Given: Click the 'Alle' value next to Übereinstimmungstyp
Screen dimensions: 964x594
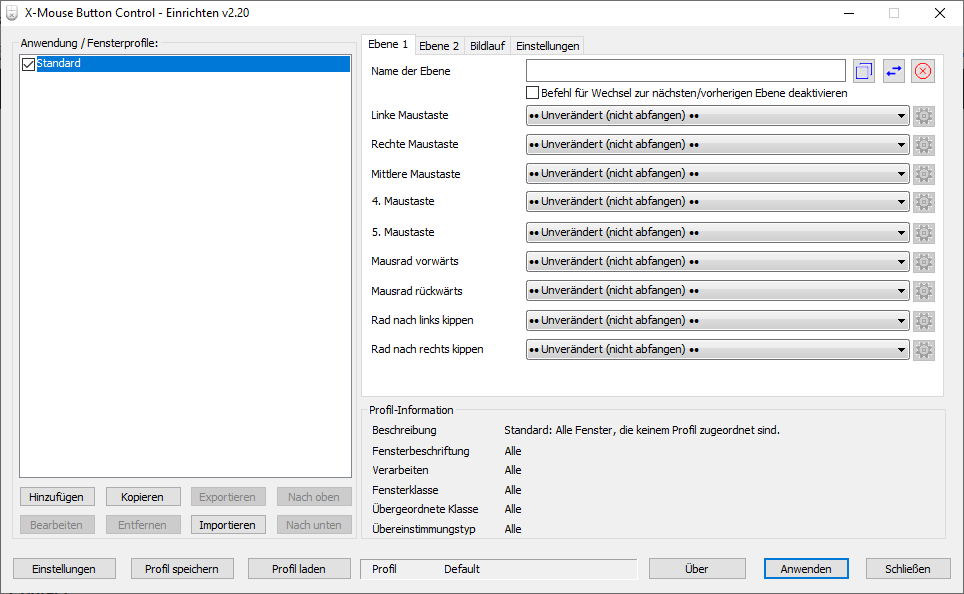Looking at the screenshot, I should pos(513,529).
